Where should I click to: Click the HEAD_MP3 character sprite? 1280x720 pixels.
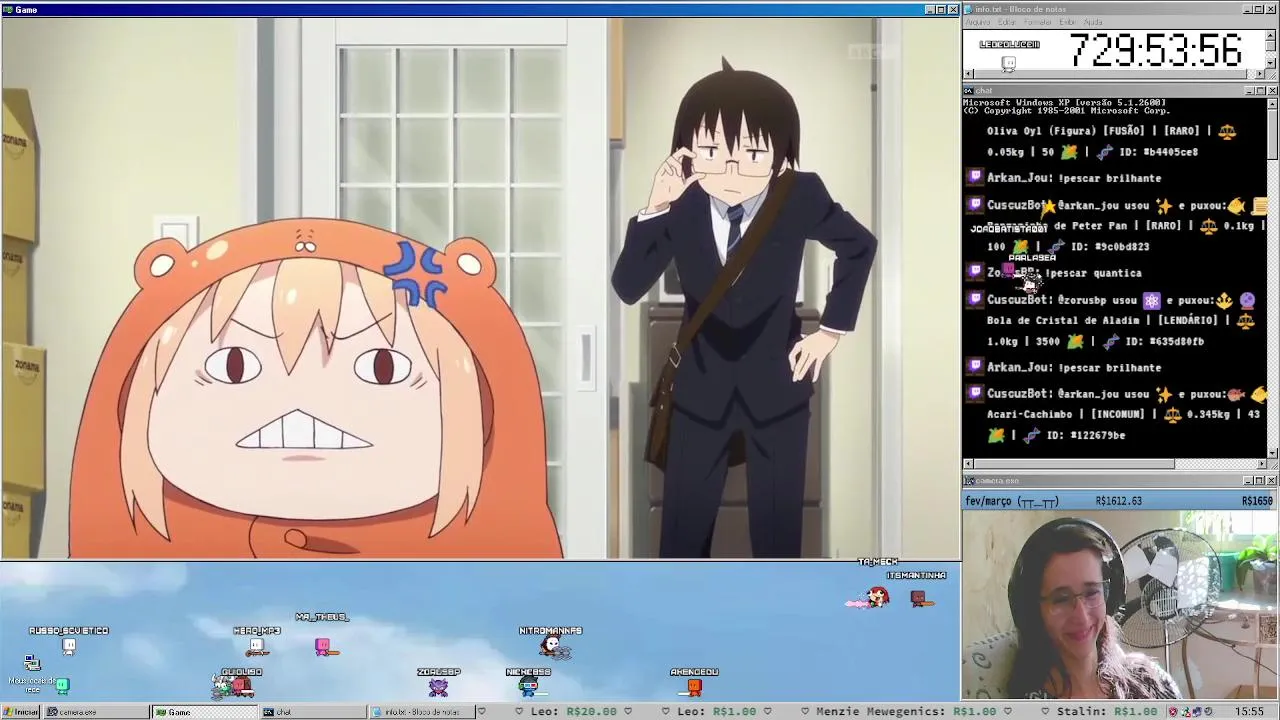pyautogui.click(x=256, y=647)
